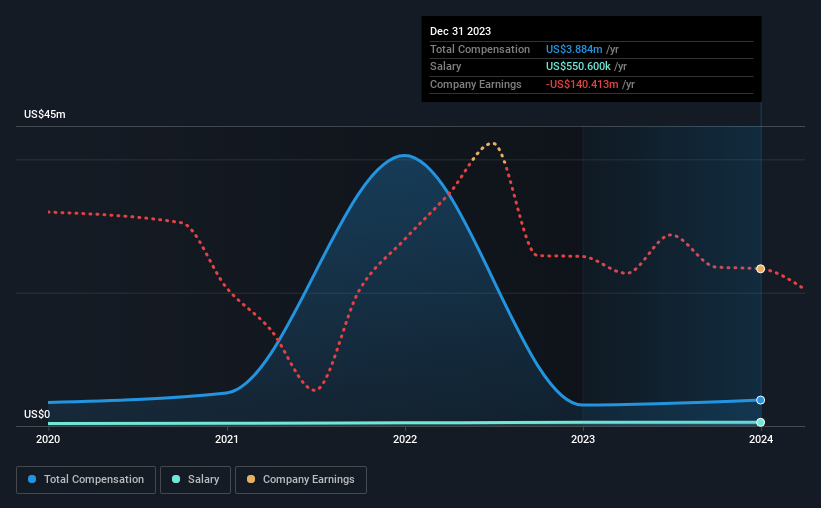Toggle the Total Compensation legend button
The image size is (821, 508).
click(x=86, y=480)
